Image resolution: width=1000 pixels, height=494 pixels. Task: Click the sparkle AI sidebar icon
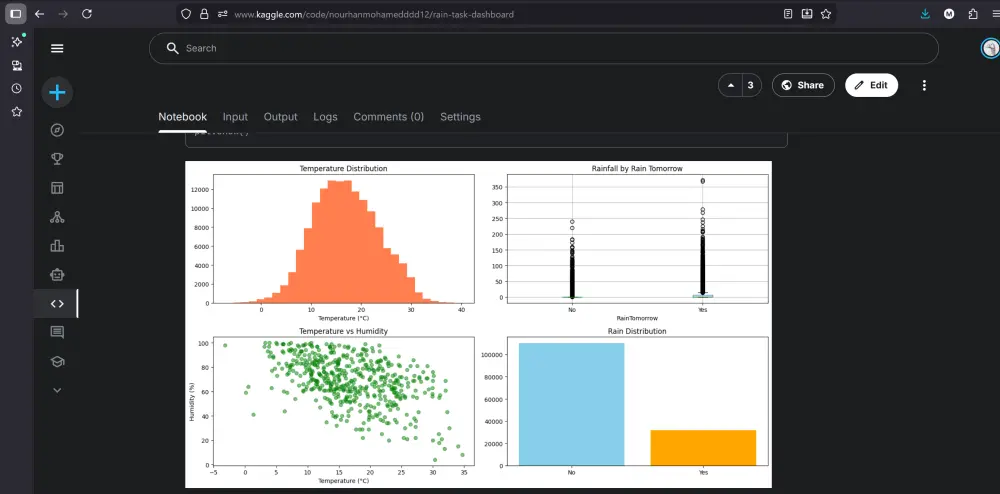(x=17, y=41)
